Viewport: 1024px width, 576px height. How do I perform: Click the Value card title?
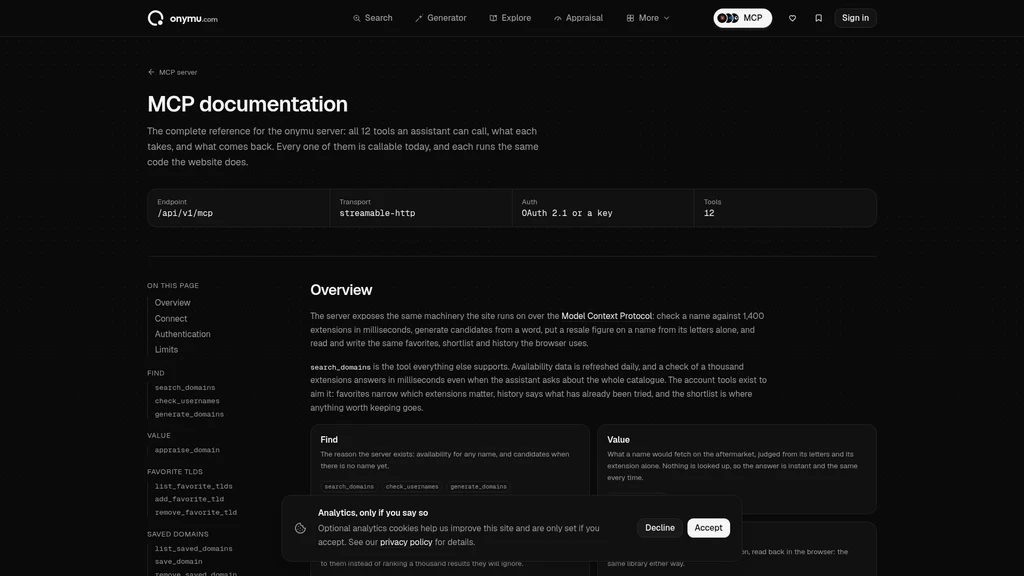(x=618, y=440)
